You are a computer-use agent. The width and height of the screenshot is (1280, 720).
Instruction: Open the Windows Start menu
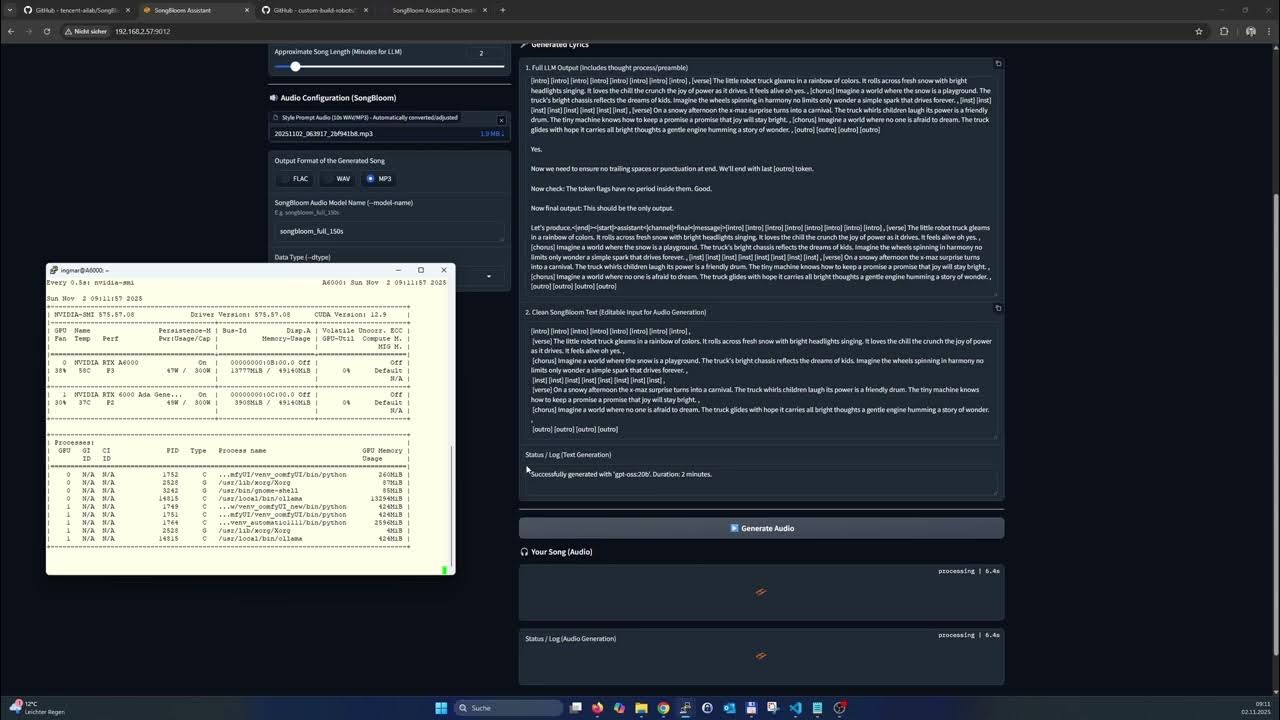coord(441,708)
